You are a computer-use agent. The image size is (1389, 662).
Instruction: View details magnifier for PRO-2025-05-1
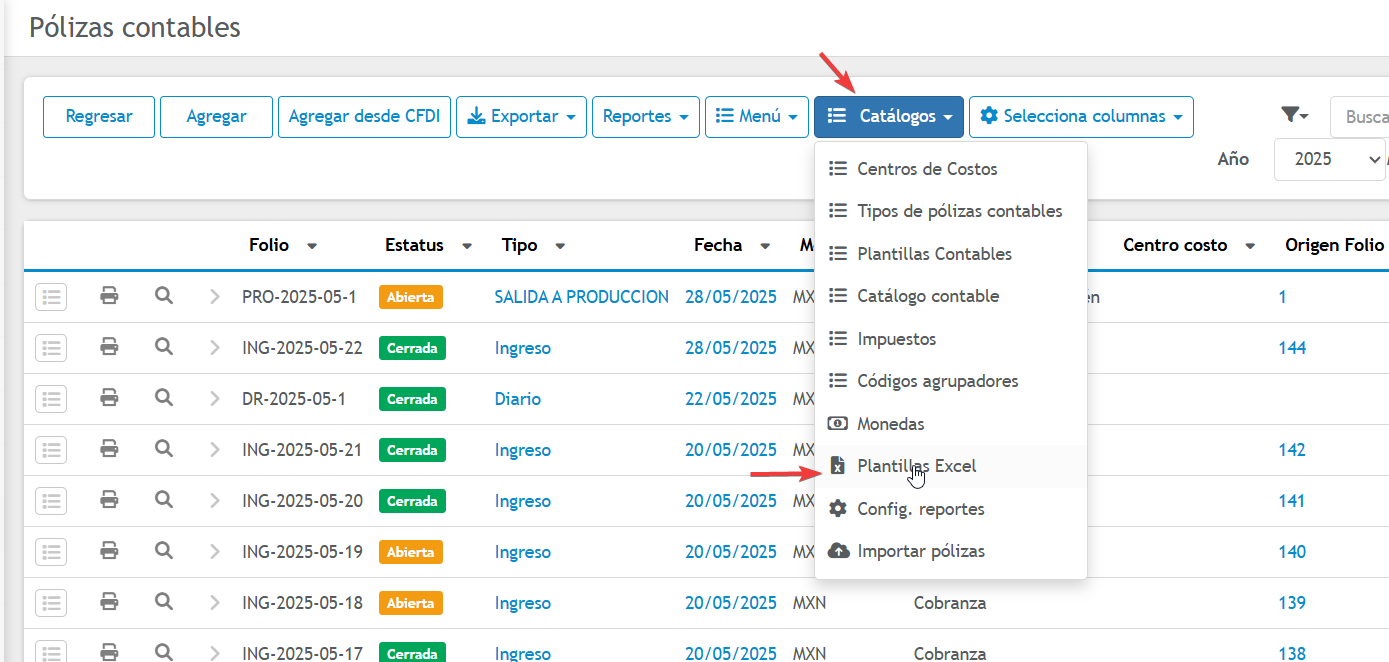(x=164, y=296)
